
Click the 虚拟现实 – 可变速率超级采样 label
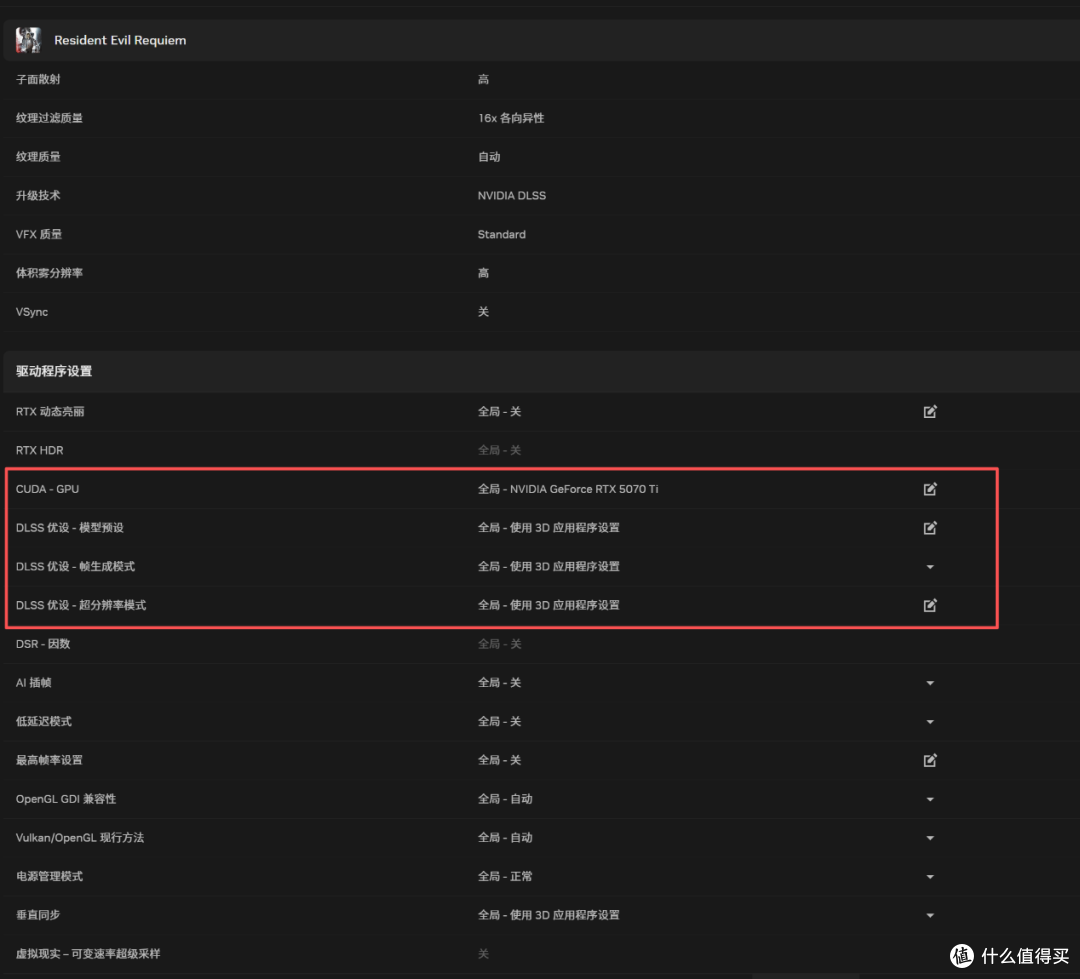click(87, 954)
